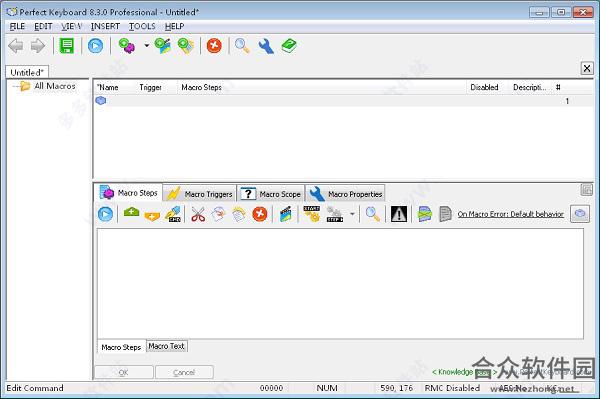The width and height of the screenshot is (600, 399).
Task: Select bottom Macro Text view tab
Action: click(x=166, y=346)
